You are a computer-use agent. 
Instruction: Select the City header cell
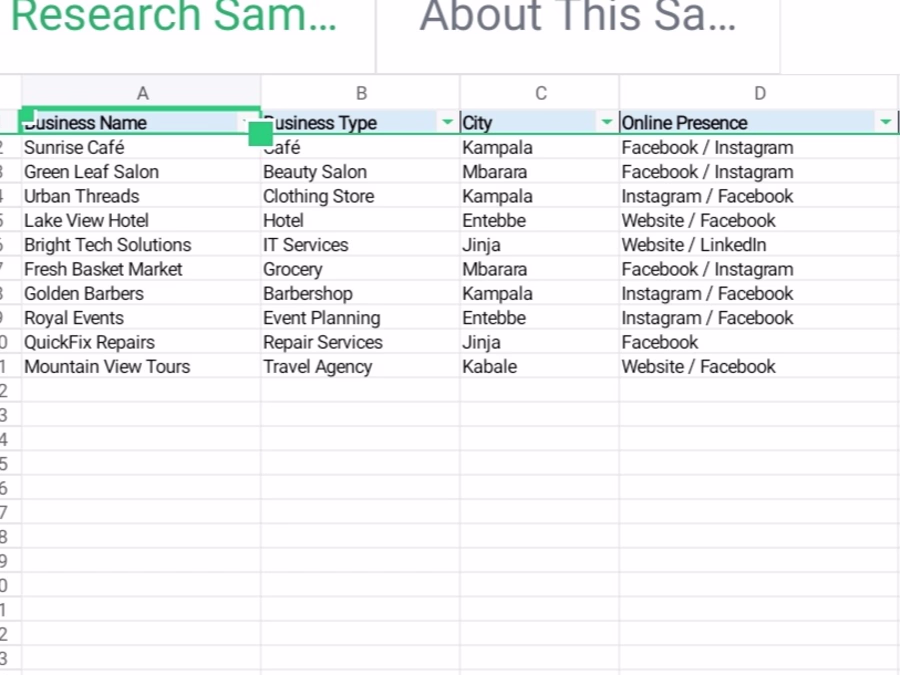pyautogui.click(x=540, y=122)
